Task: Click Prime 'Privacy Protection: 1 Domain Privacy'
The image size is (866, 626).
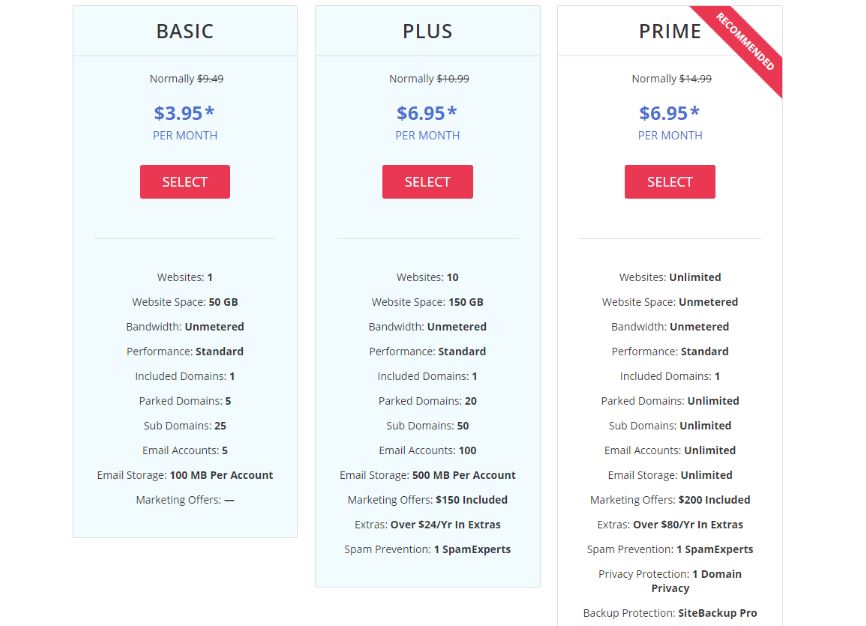Action: (669, 581)
